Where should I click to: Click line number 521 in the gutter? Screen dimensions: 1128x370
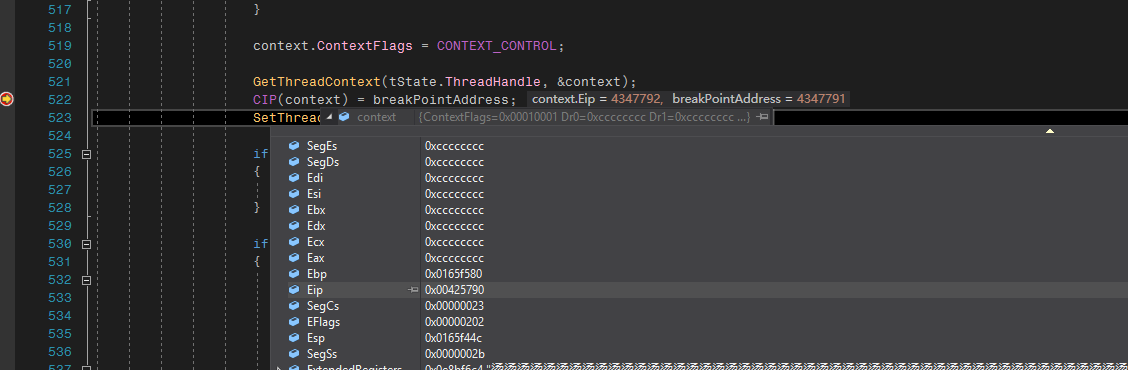click(x=59, y=81)
